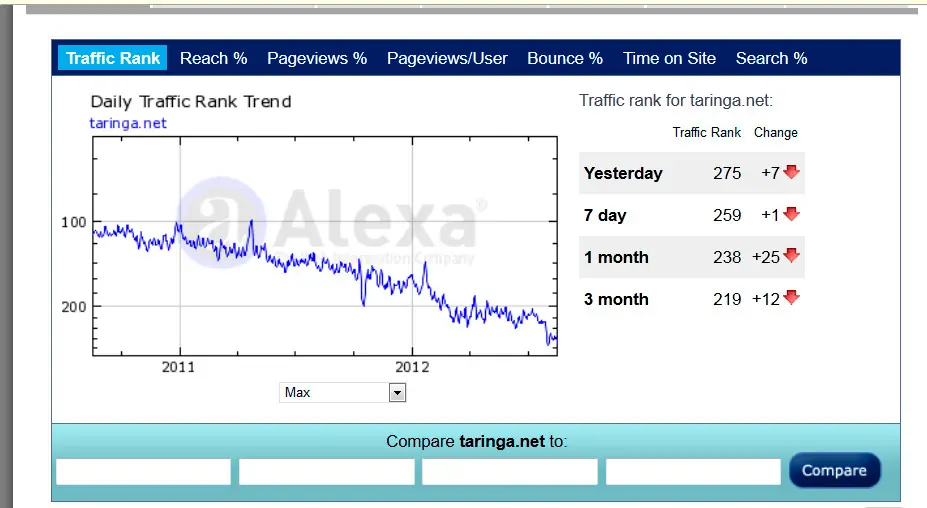Click the dropdown arrow beside Max
Screen dimensions: 927x508
(x=397, y=393)
